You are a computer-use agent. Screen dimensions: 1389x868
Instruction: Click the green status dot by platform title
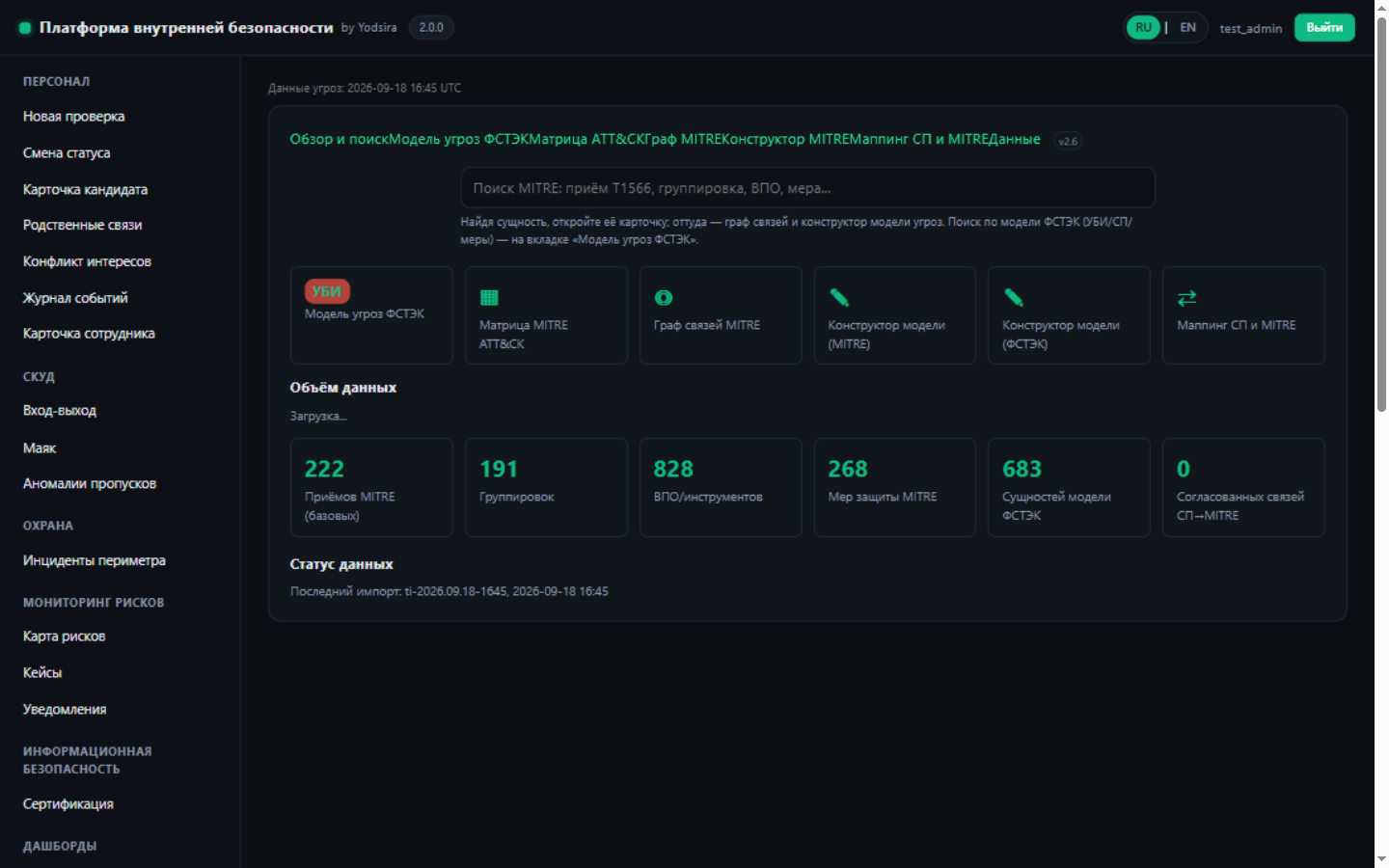25,28
